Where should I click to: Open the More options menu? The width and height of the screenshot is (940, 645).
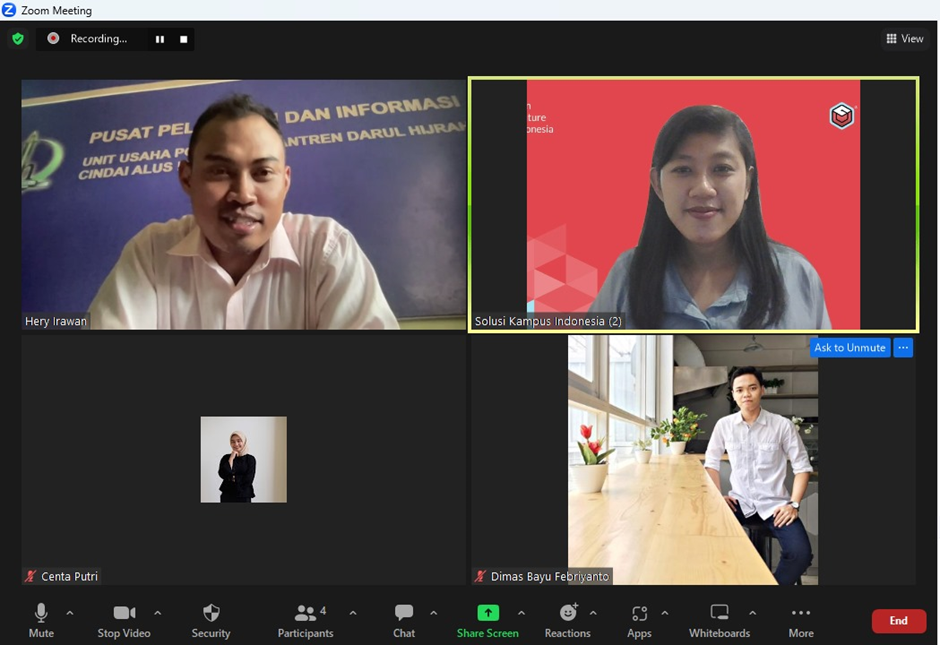(x=801, y=620)
